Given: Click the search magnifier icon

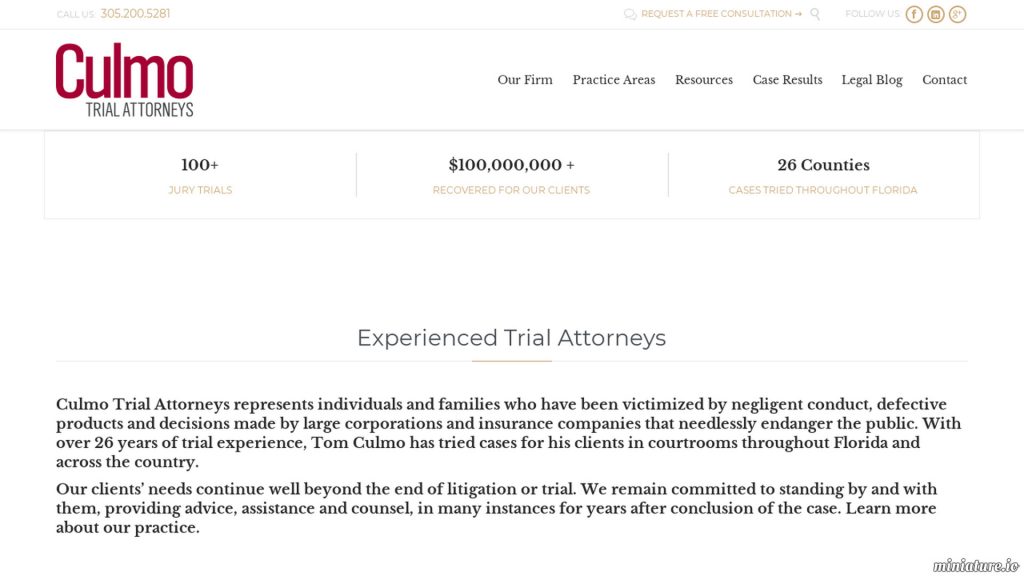Looking at the screenshot, I should 815,14.
